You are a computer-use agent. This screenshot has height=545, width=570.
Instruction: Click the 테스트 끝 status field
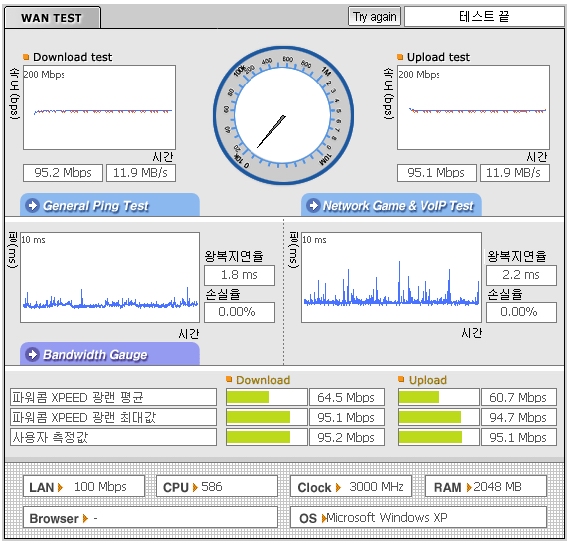pos(484,16)
